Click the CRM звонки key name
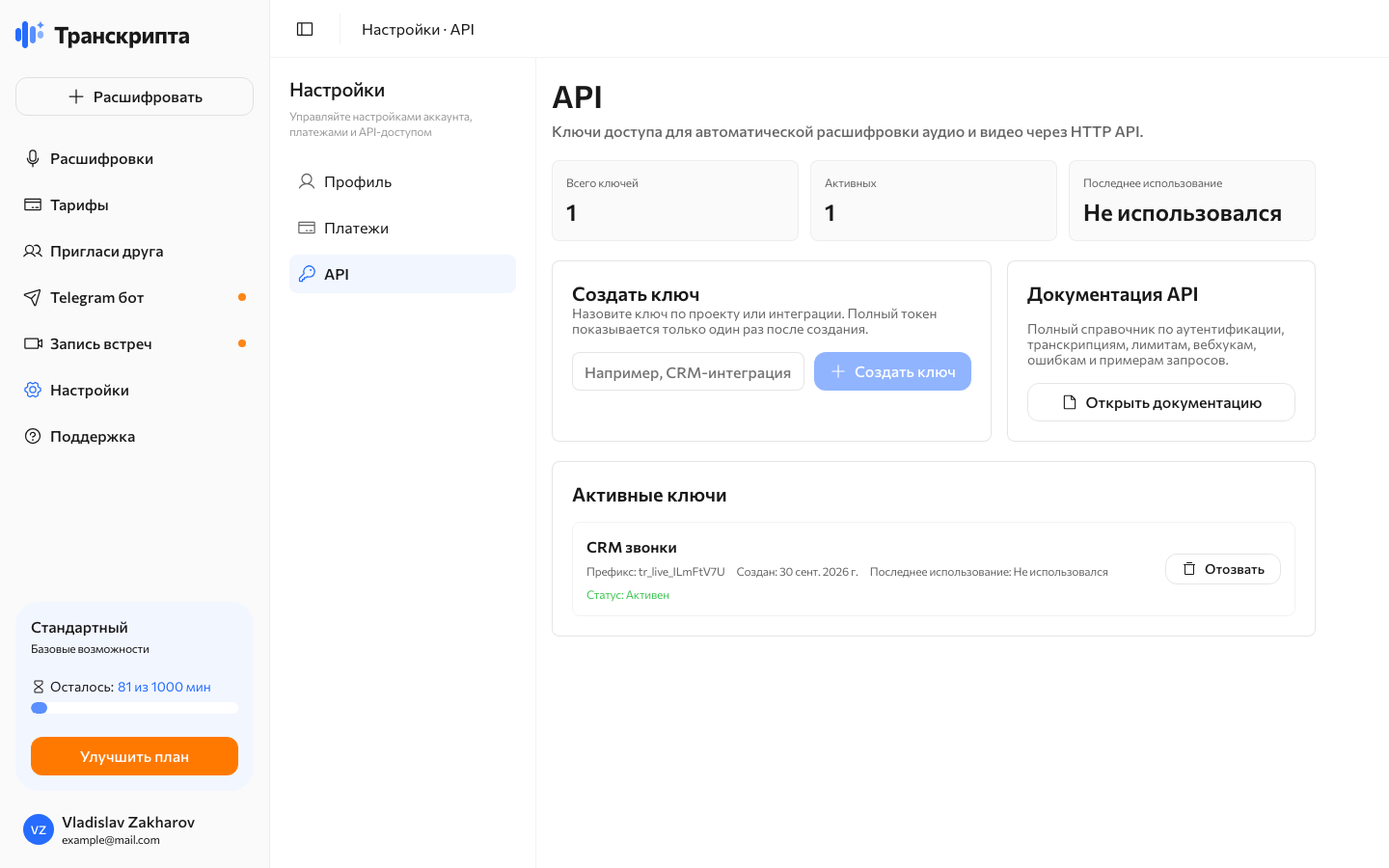This screenshot has width=1389, height=868. tap(632, 547)
